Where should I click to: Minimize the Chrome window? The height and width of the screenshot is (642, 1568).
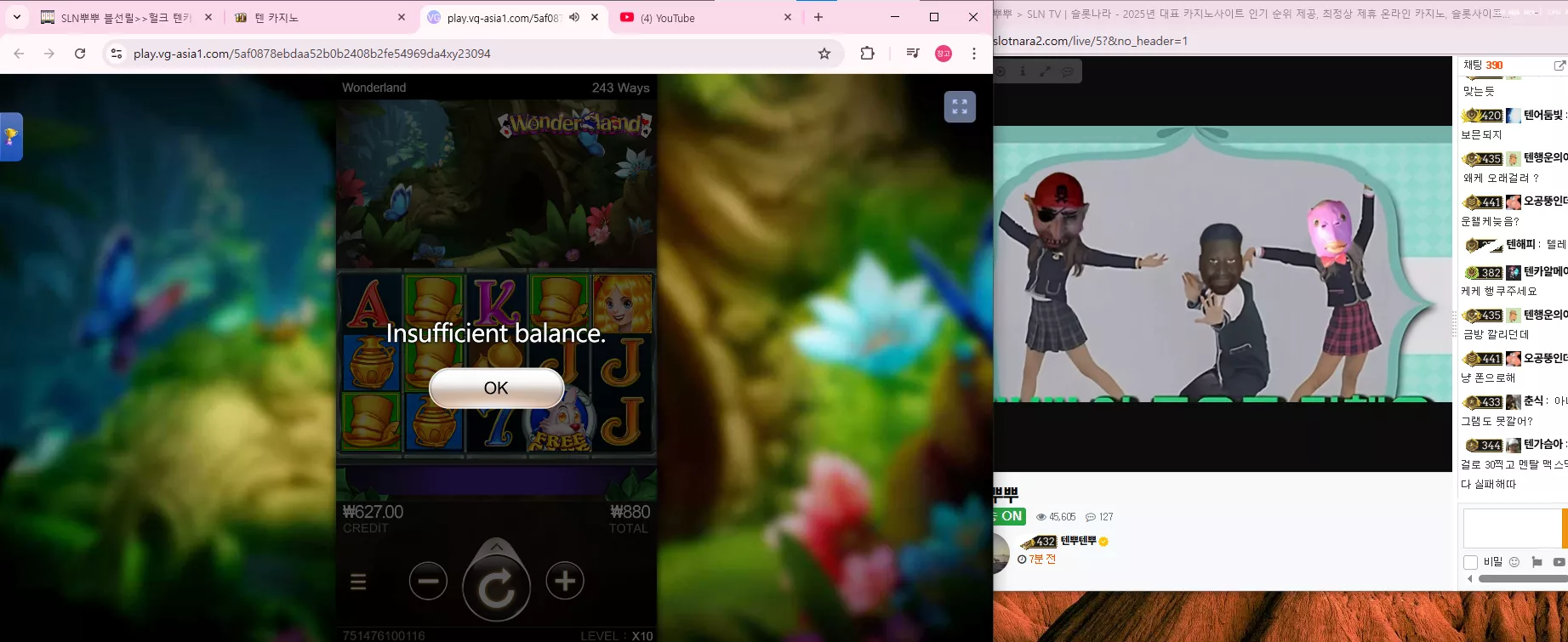click(895, 17)
